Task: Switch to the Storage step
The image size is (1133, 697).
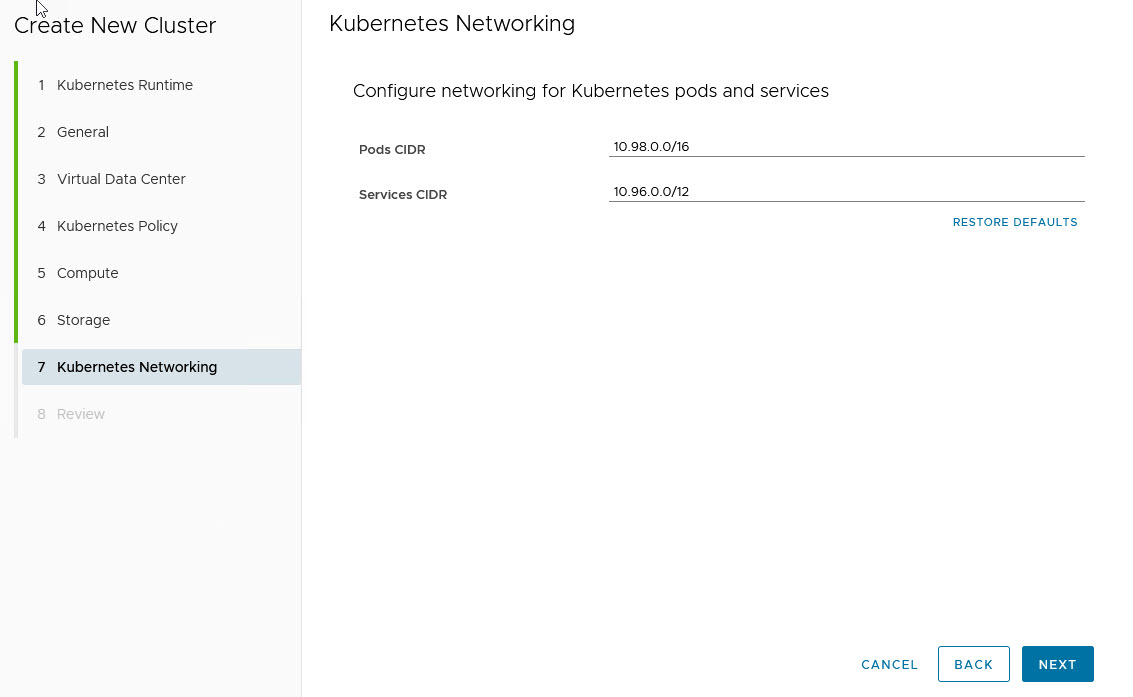Action: click(83, 320)
